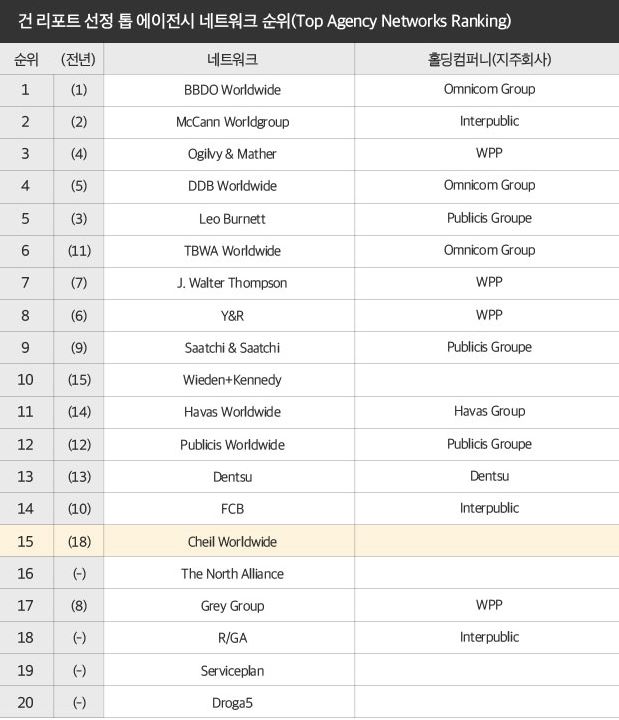Viewport: 619px width, 720px height.
Task: Click the 순위 column header
Action: click(x=26, y=58)
